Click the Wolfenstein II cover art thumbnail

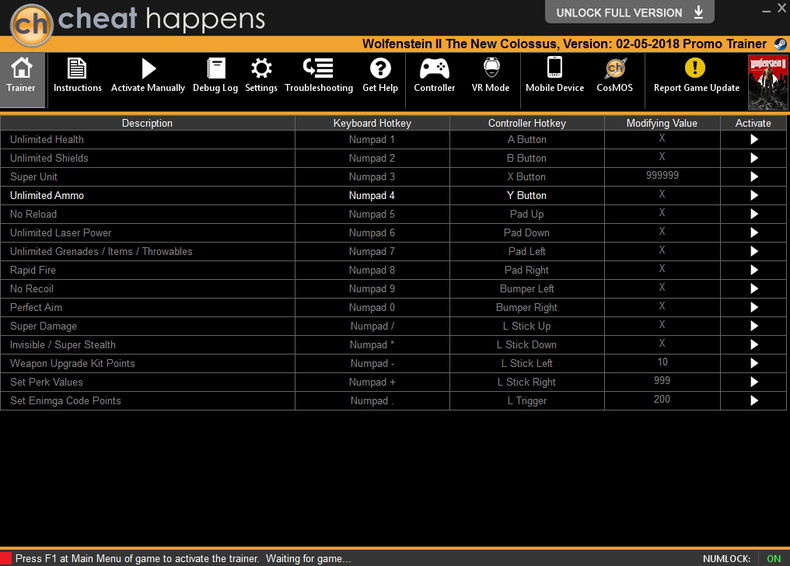(768, 82)
